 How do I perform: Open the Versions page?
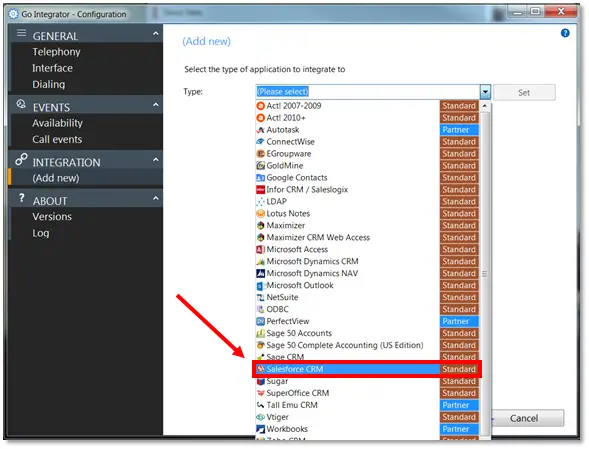[x=52, y=217]
